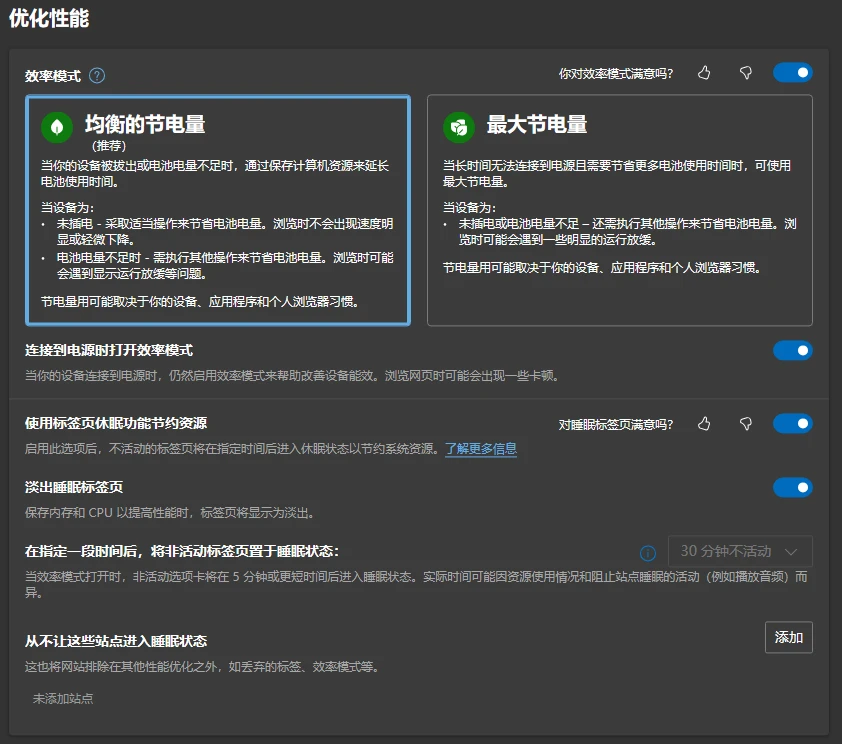The height and width of the screenshot is (744, 842).
Task: Click the 在指定一段时间后 sleep setting label
Action: tap(182, 551)
